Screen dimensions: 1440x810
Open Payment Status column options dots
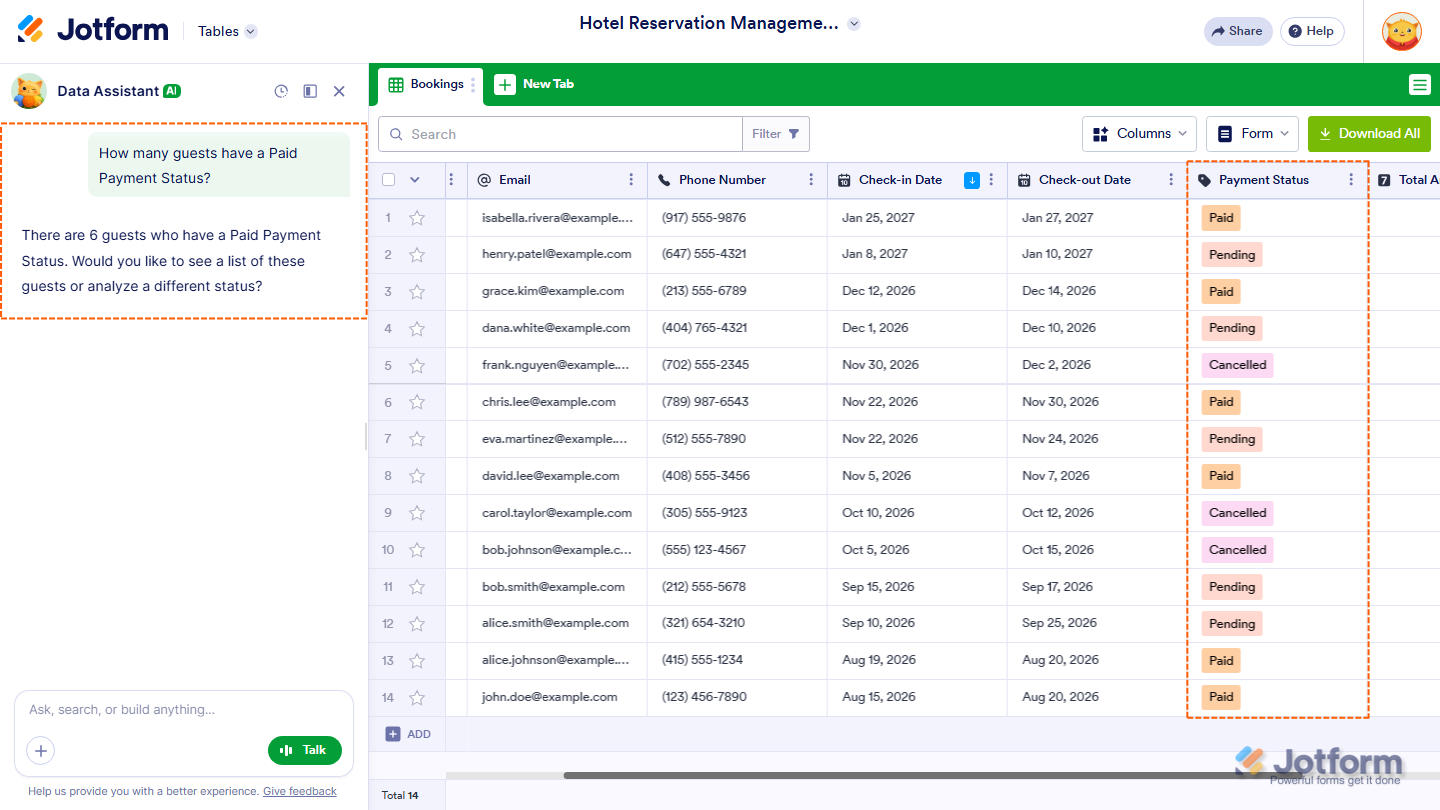[1351, 180]
